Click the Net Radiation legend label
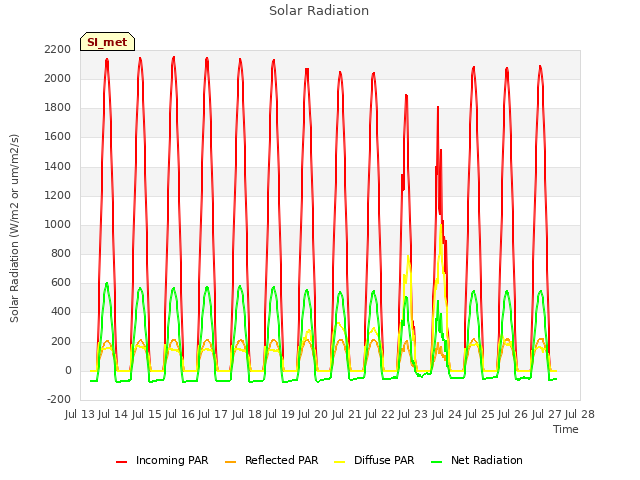The width and height of the screenshot is (640, 480). (x=487, y=460)
